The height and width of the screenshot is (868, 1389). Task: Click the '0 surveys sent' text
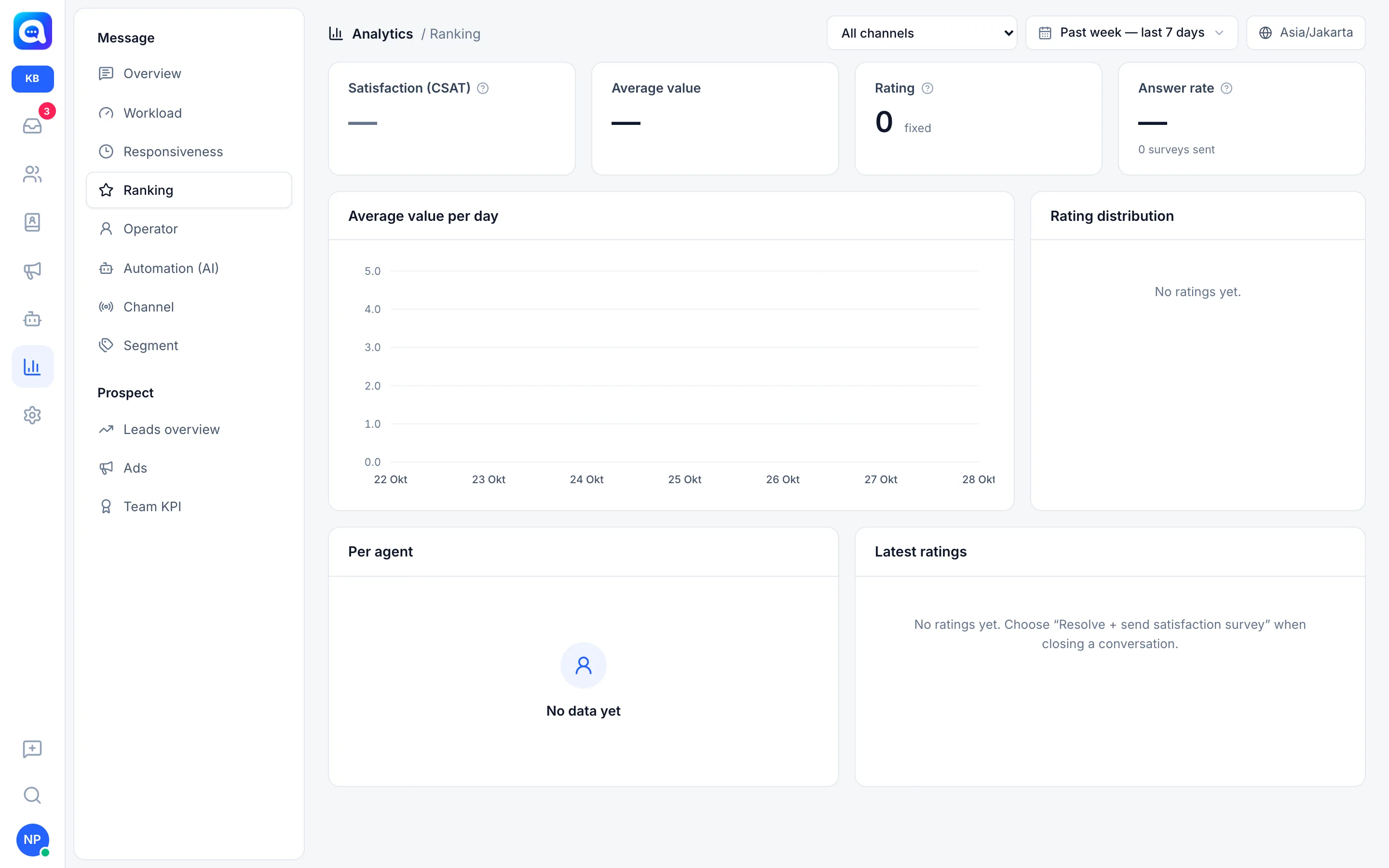click(x=1176, y=150)
